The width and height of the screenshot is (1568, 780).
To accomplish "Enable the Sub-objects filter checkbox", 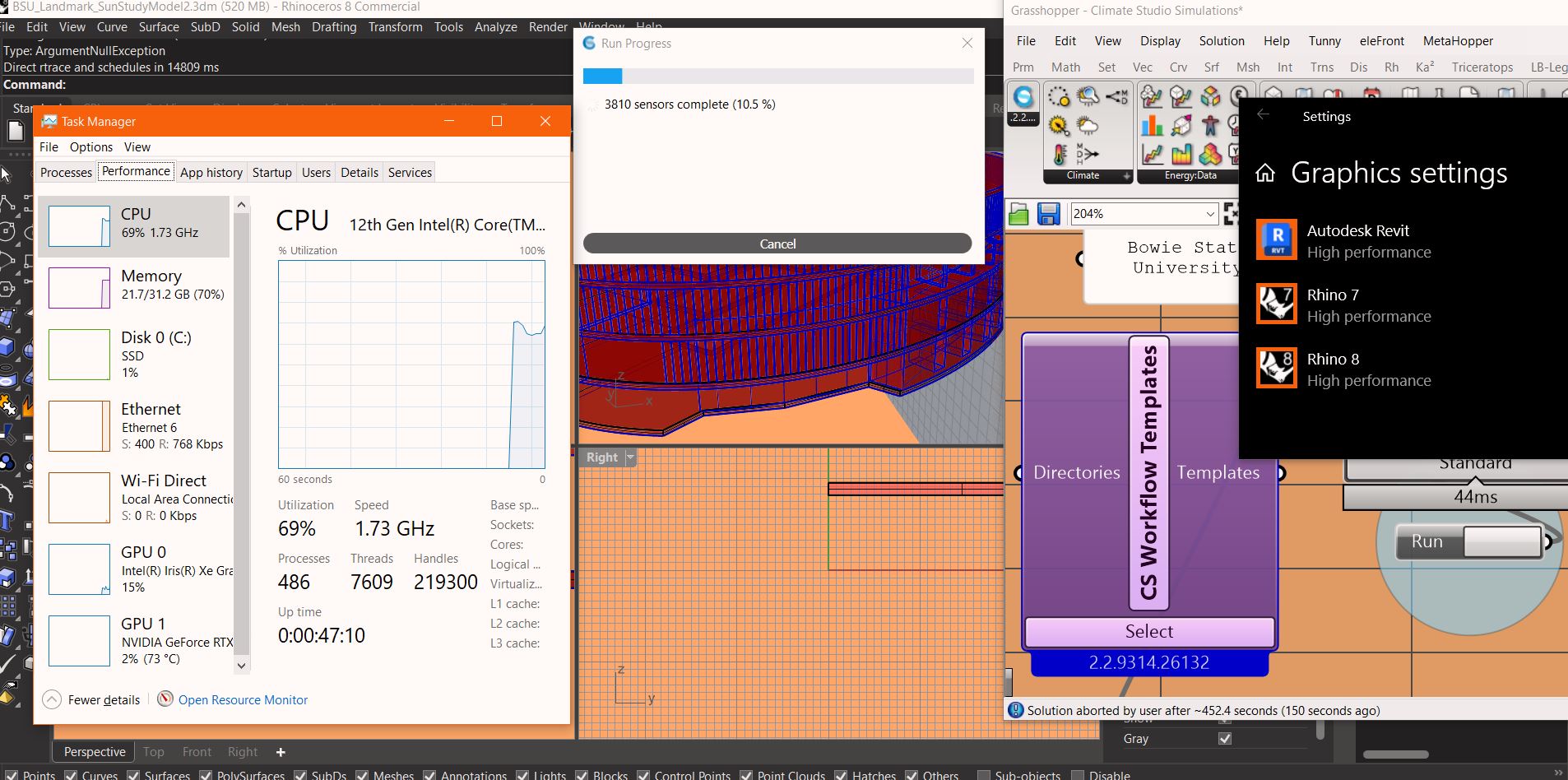I will [x=983, y=775].
